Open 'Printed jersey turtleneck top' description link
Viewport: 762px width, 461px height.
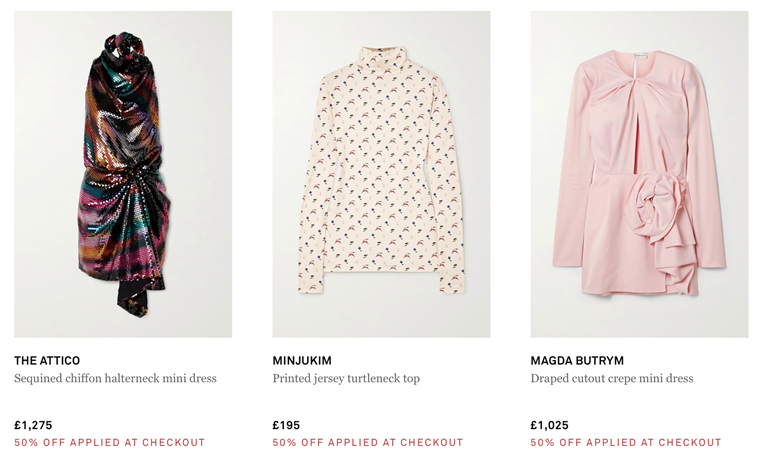pos(346,378)
